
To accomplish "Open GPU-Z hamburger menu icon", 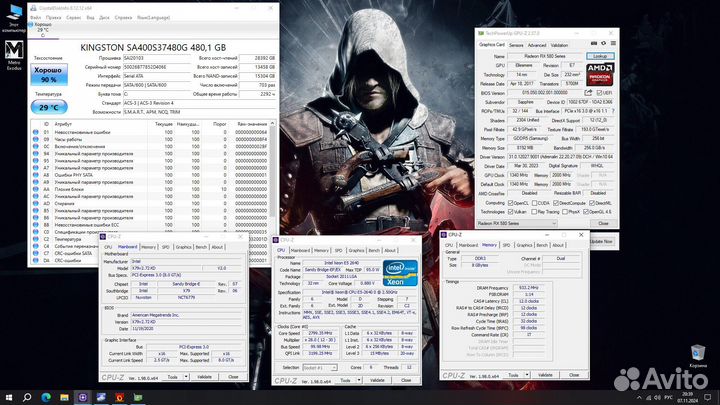I will point(613,44).
